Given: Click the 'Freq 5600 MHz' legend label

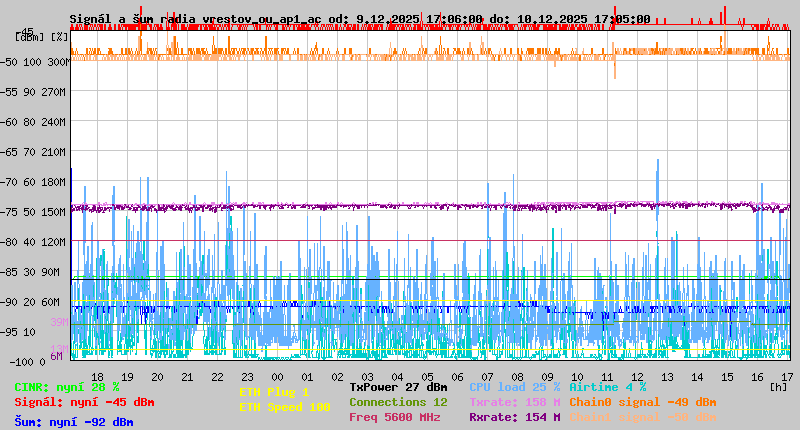Looking at the screenshot, I should tap(395, 417).
